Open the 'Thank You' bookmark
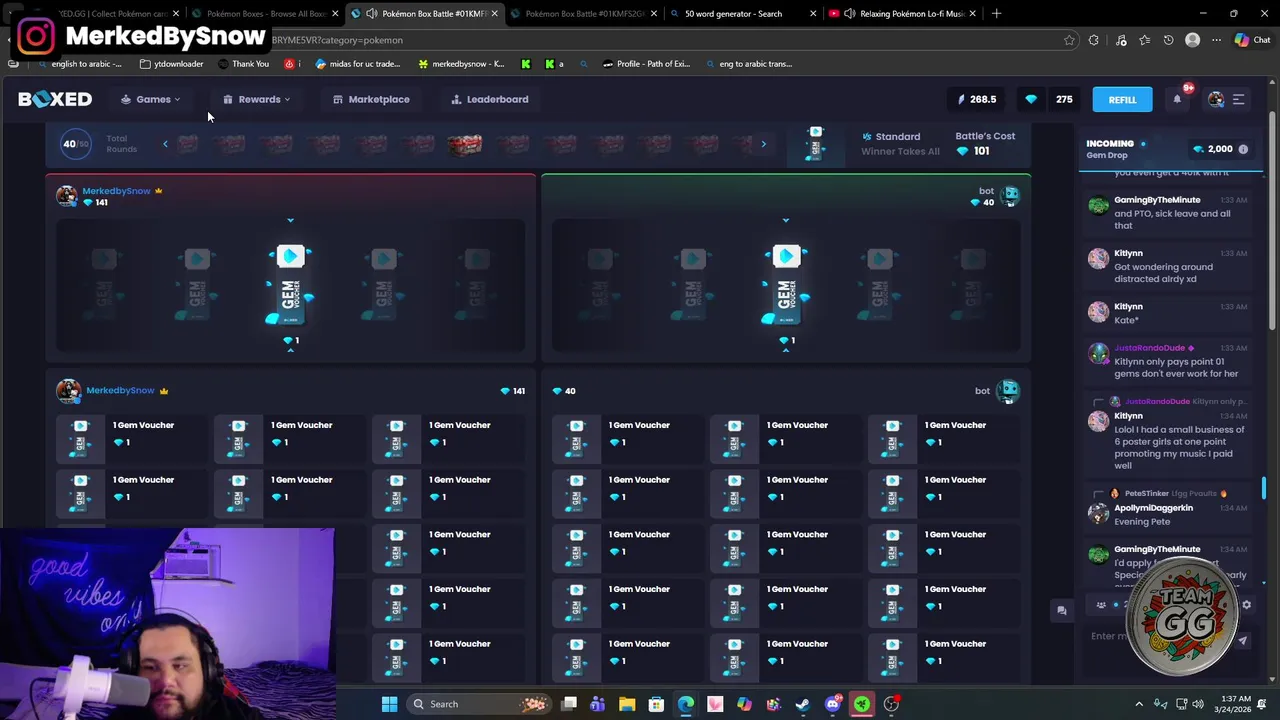1280x720 pixels. tap(243, 64)
